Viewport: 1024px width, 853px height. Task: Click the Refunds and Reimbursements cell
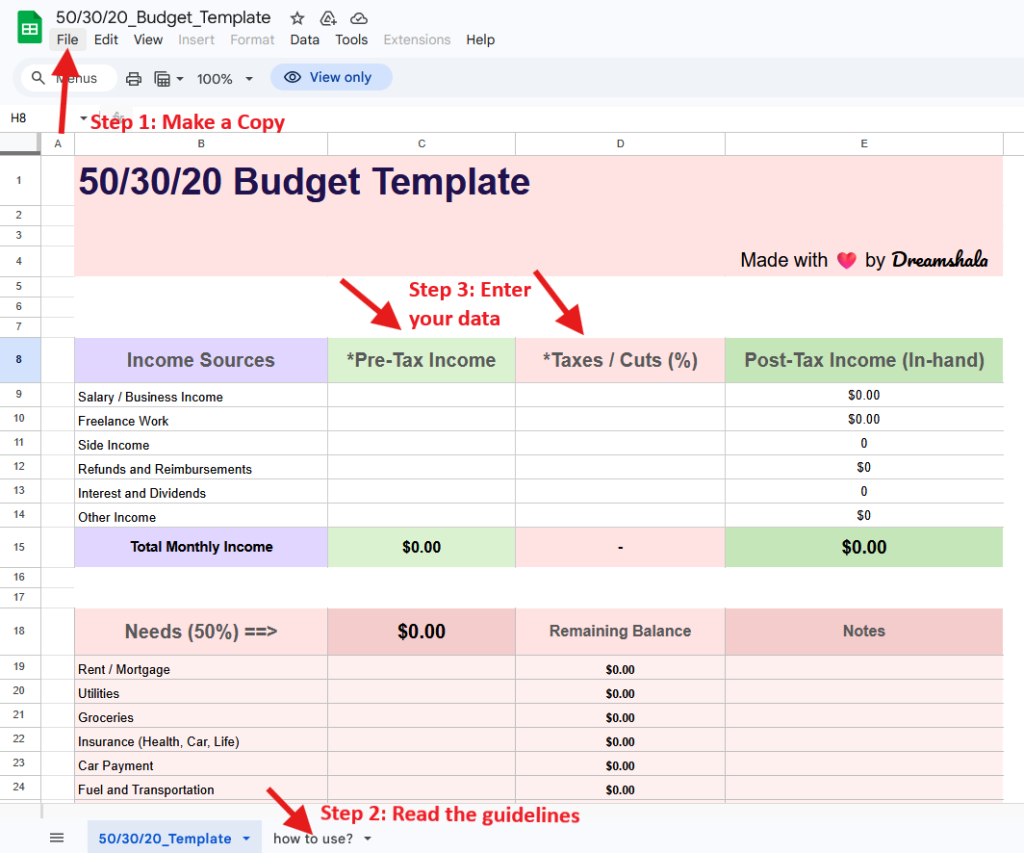(x=201, y=468)
